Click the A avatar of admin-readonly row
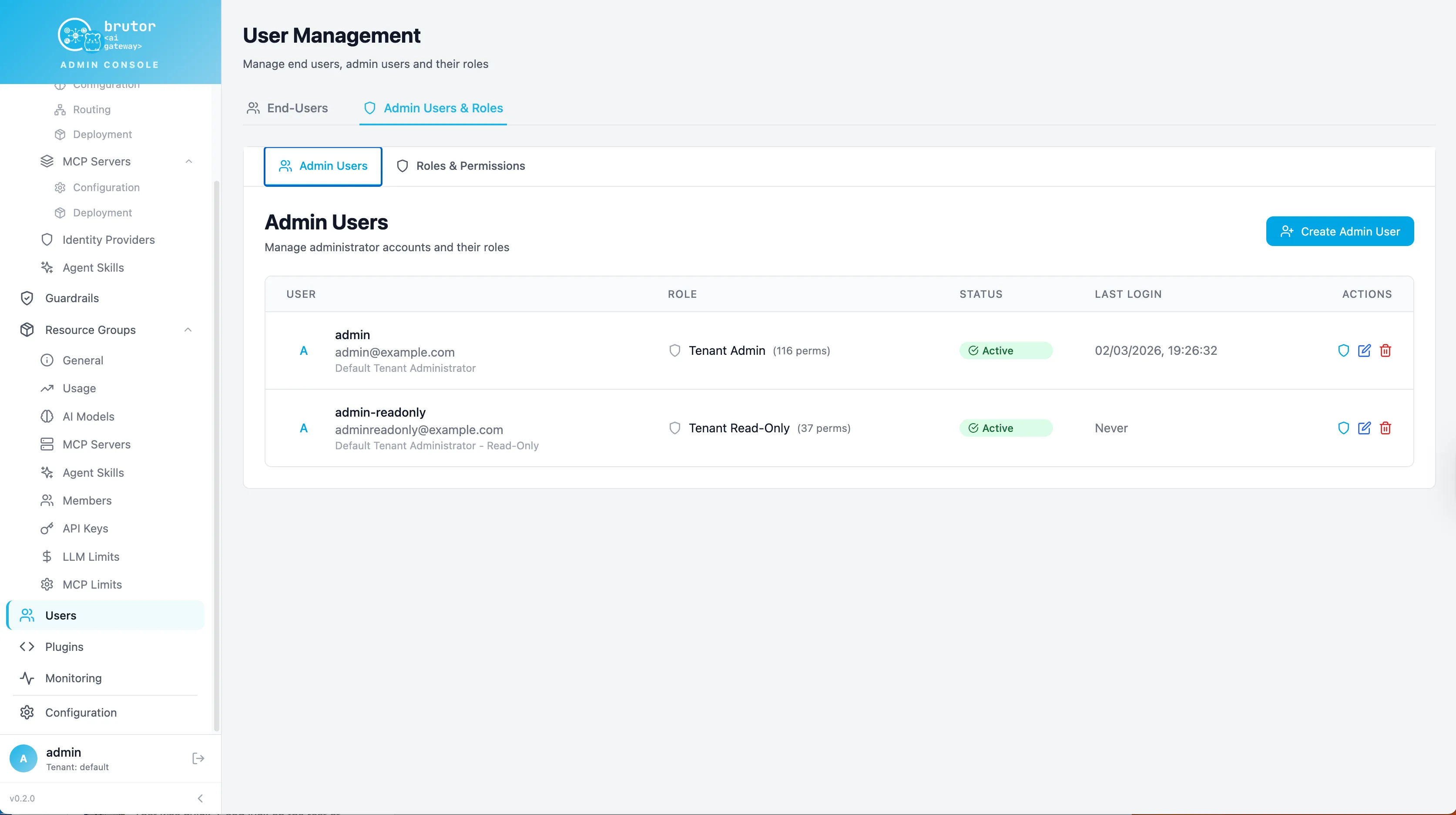Screen dimensions: 1456x815 pos(304,428)
